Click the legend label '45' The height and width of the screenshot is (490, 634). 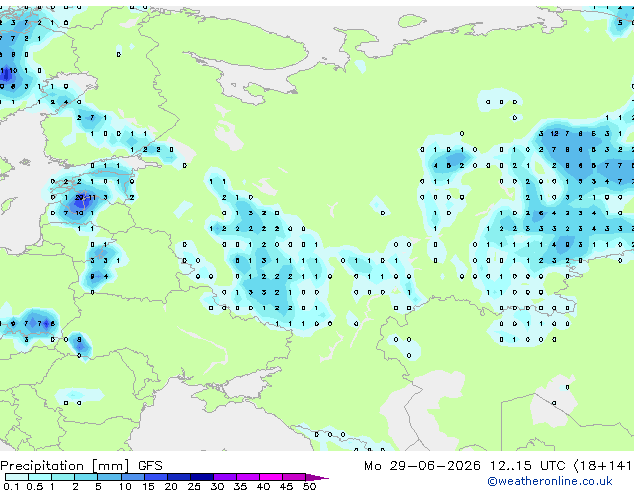(x=286, y=486)
